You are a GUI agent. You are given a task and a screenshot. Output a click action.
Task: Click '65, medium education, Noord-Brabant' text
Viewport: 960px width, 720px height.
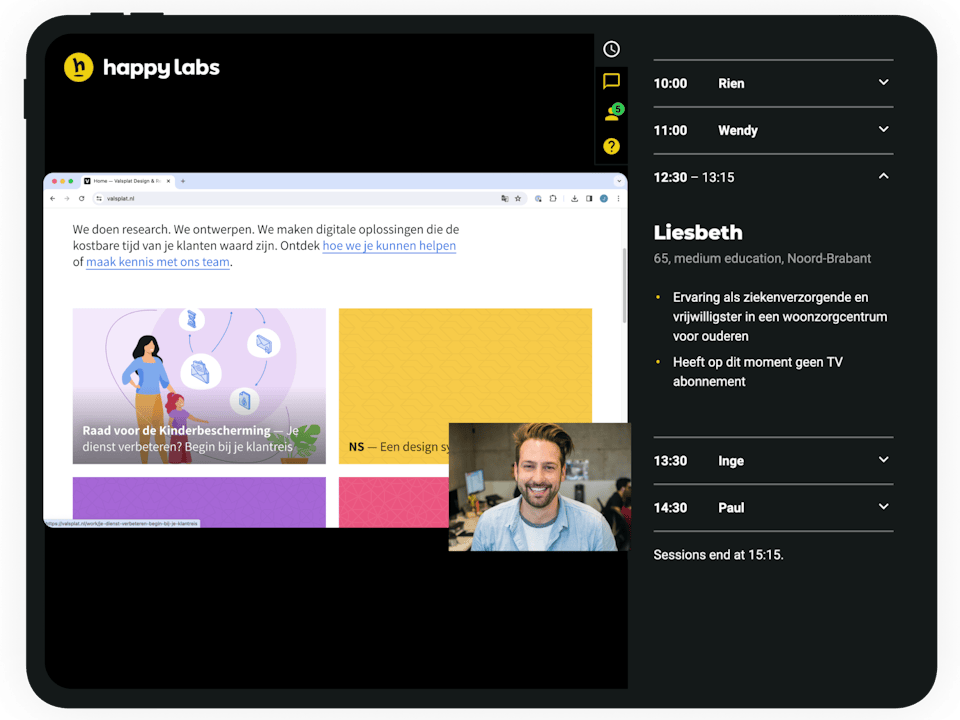[x=762, y=258]
